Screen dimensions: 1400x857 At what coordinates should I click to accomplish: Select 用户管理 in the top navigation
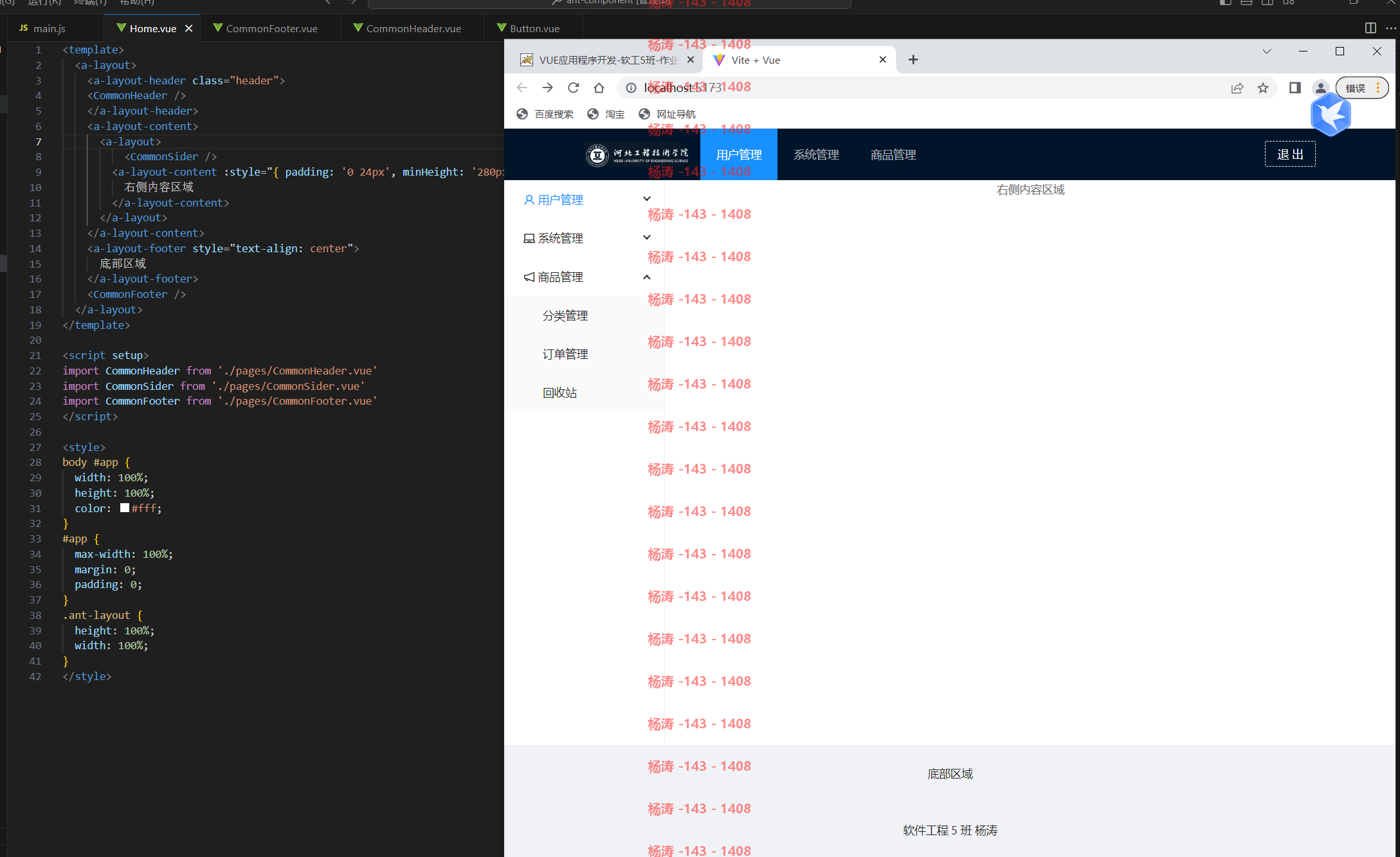point(739,154)
